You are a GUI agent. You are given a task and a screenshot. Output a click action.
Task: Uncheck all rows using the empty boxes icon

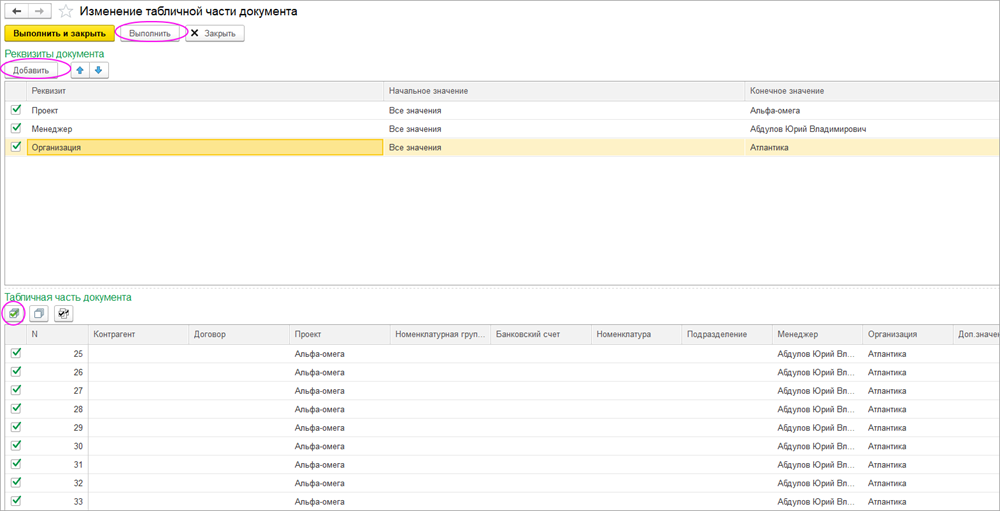39,314
